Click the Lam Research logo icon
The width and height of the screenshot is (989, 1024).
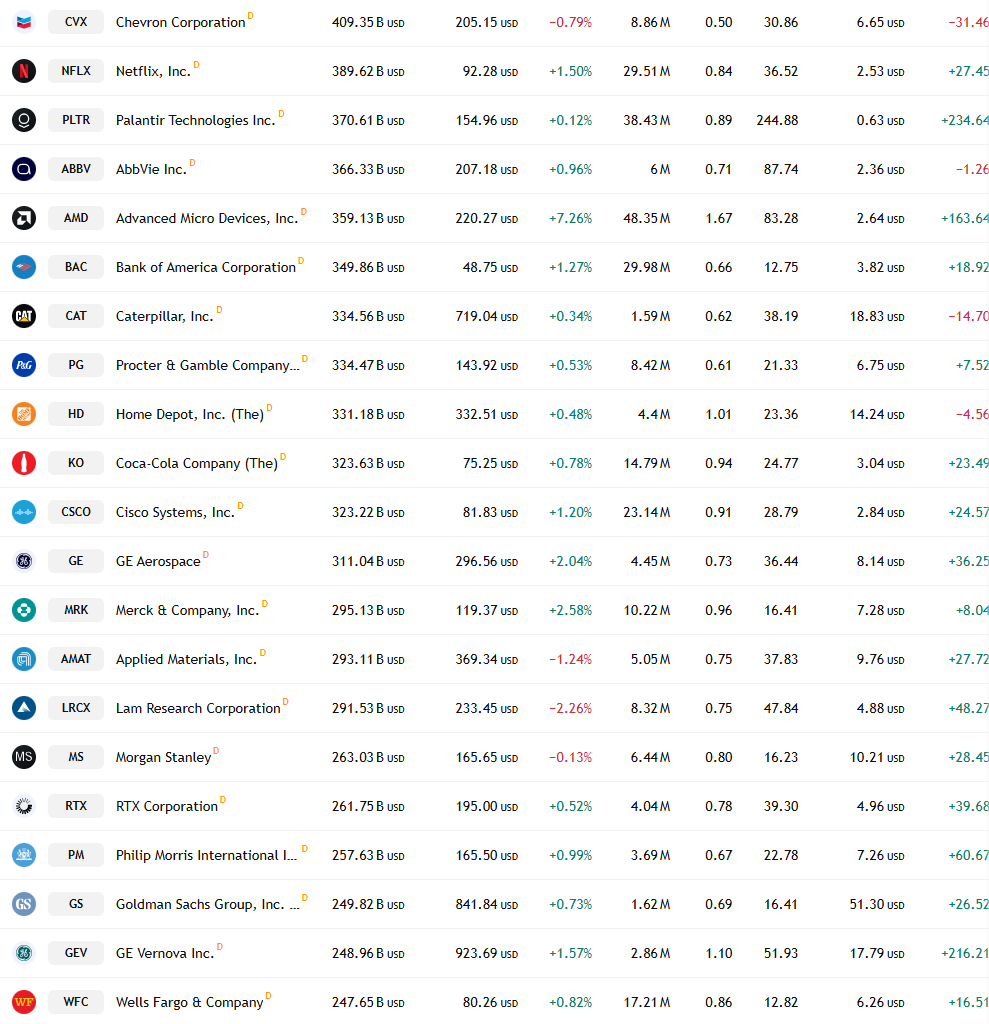point(24,708)
